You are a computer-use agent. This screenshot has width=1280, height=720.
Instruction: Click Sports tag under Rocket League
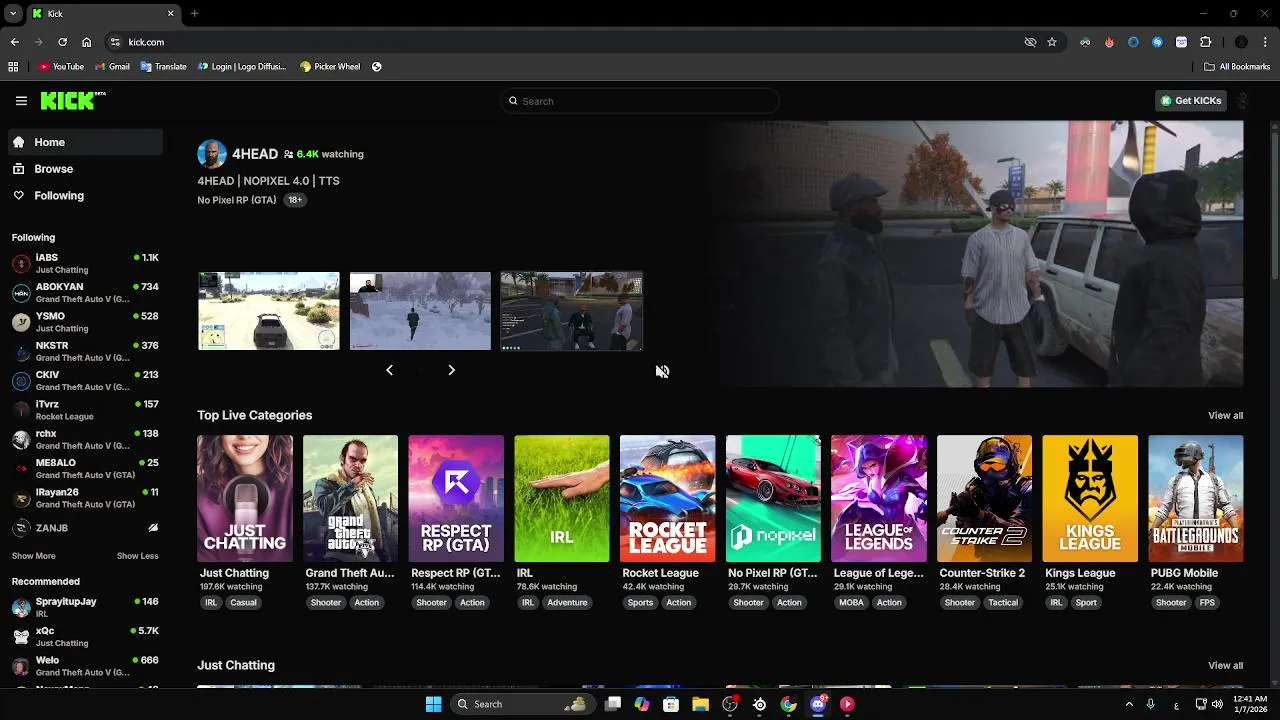641,603
